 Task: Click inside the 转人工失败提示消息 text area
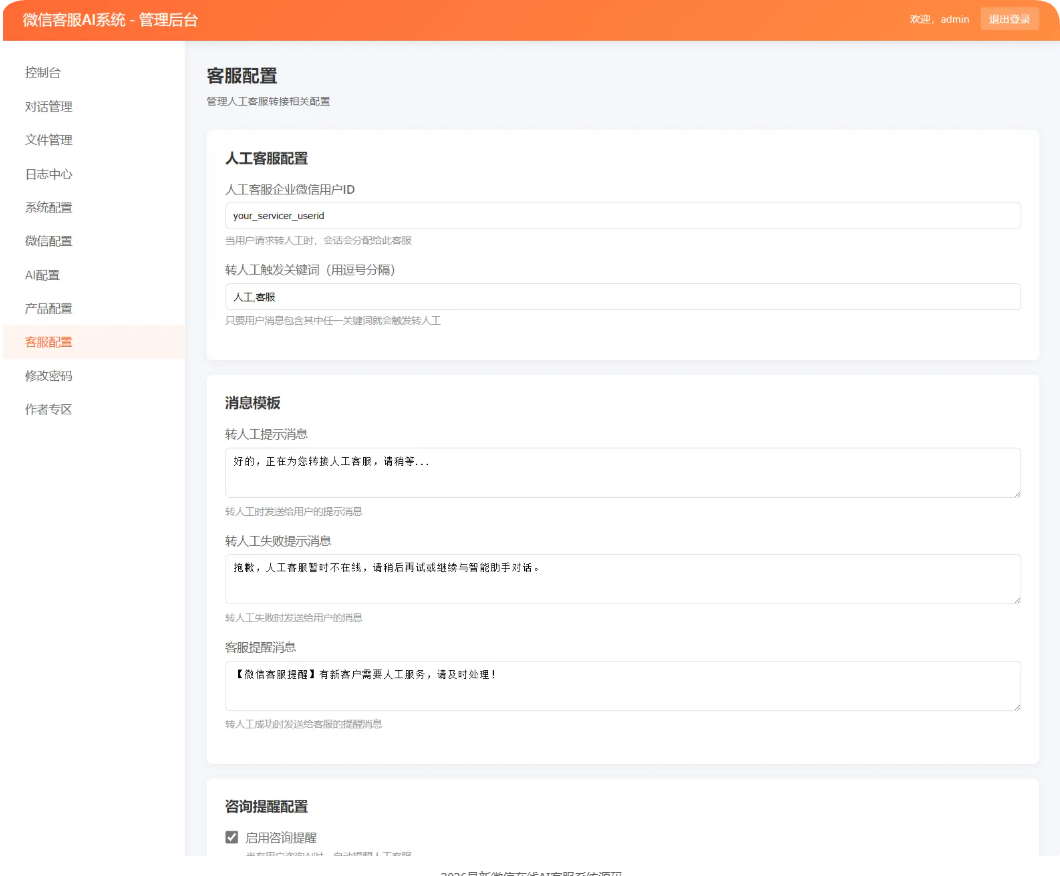pyautogui.click(x=622, y=579)
